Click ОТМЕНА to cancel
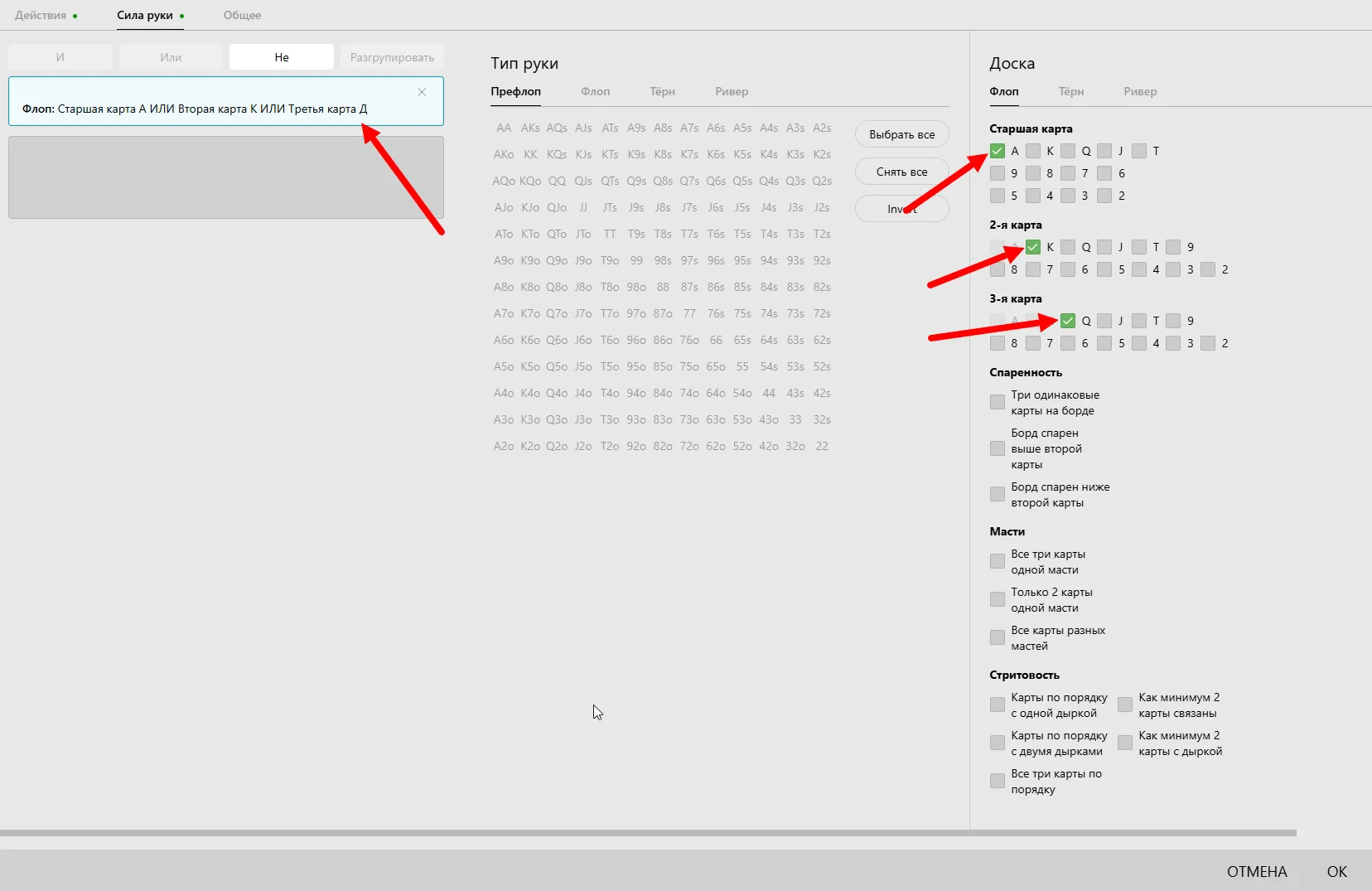Image resolution: width=1372 pixels, height=891 pixels. tap(1256, 871)
